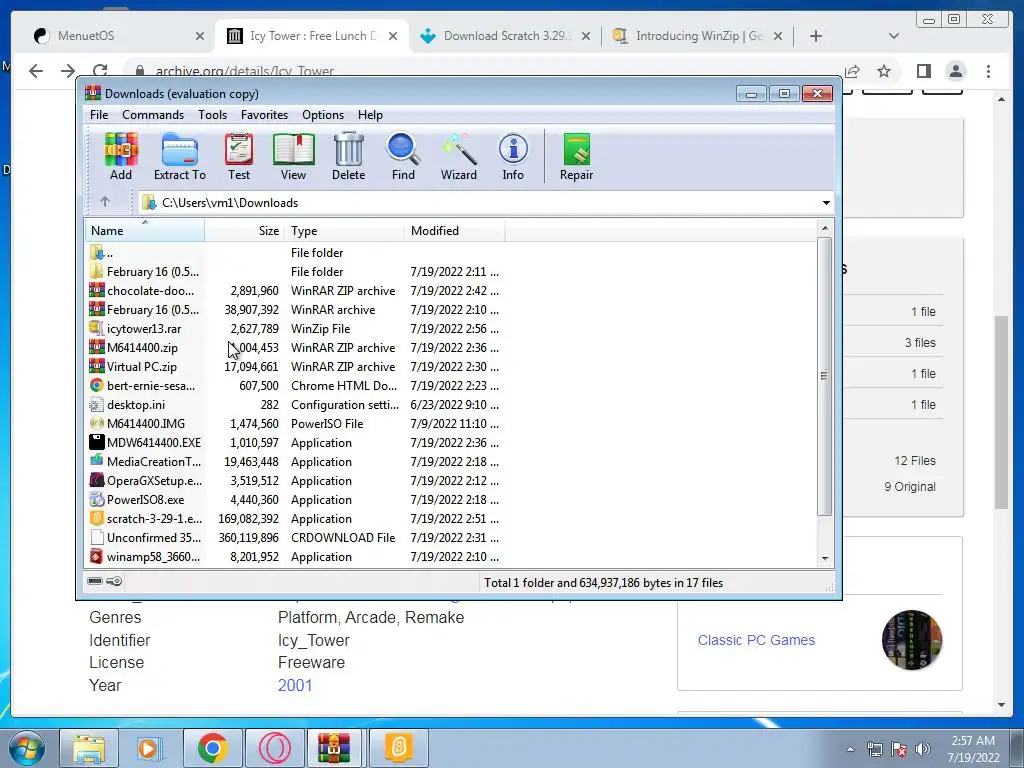This screenshot has width=1024, height=768.
Task: Open the Options menu
Action: click(323, 115)
